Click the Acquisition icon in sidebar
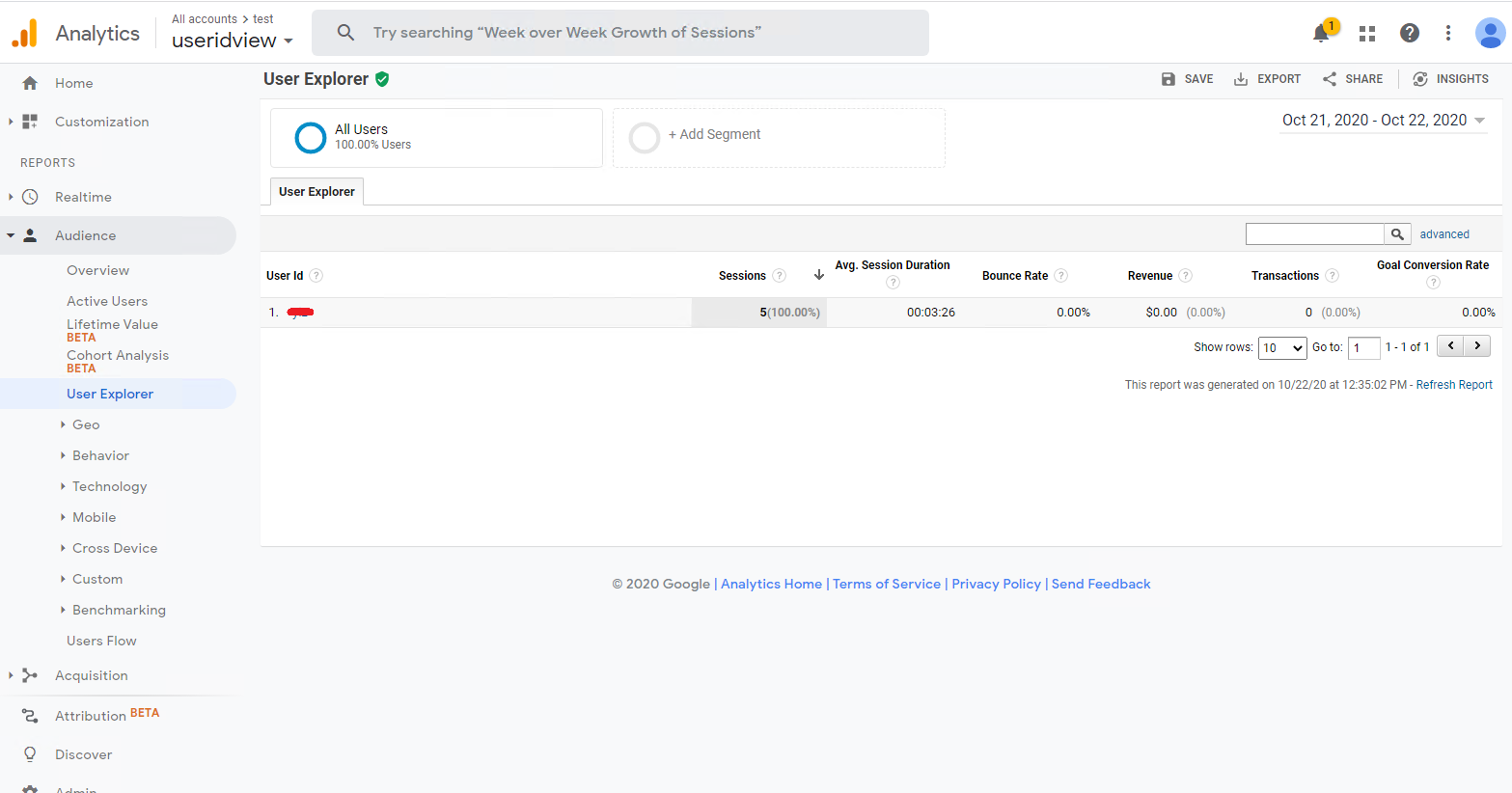This screenshot has height=793, width=1512. [30, 675]
